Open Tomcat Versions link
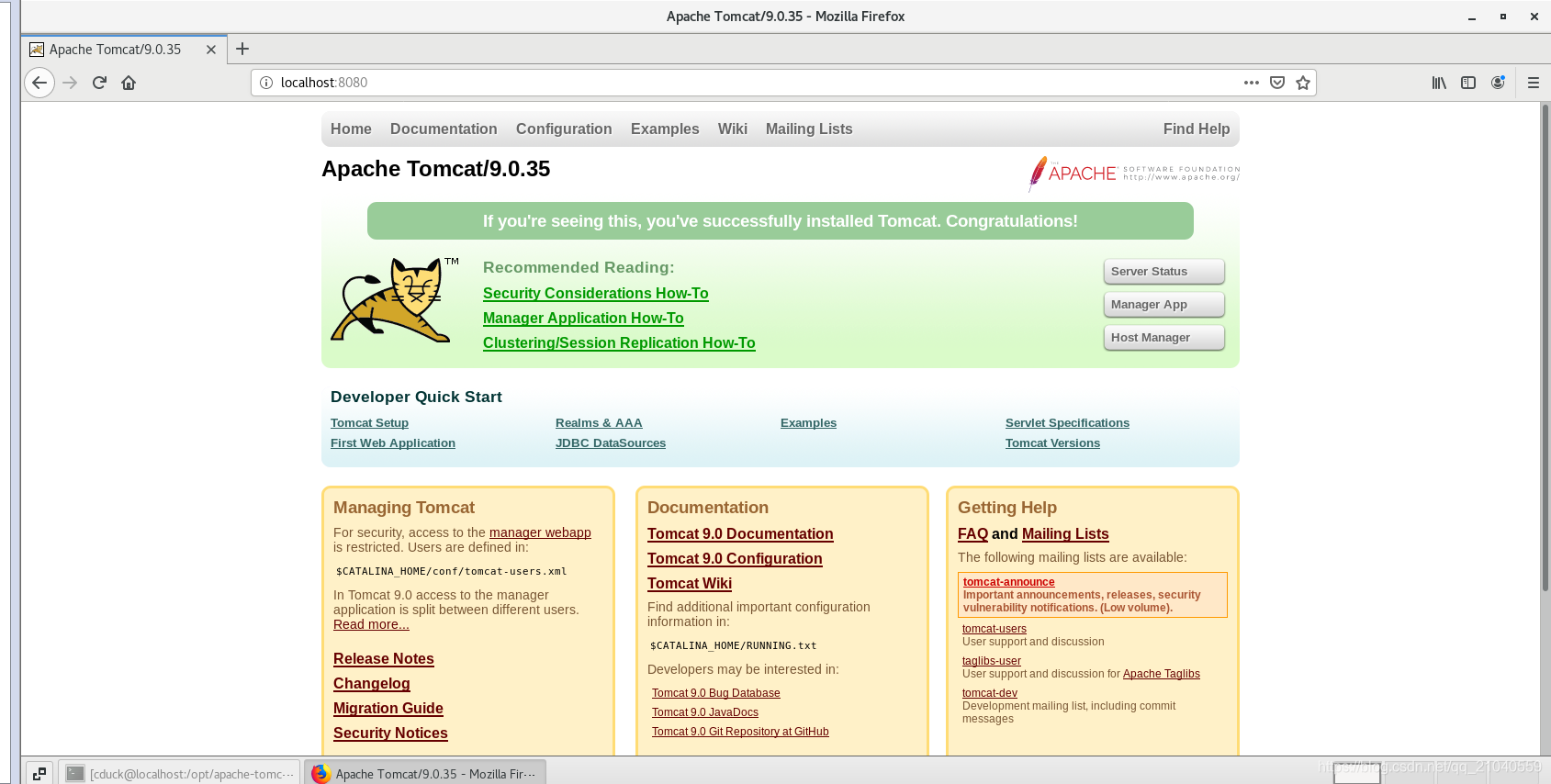This screenshot has width=1551, height=784. click(x=1052, y=443)
